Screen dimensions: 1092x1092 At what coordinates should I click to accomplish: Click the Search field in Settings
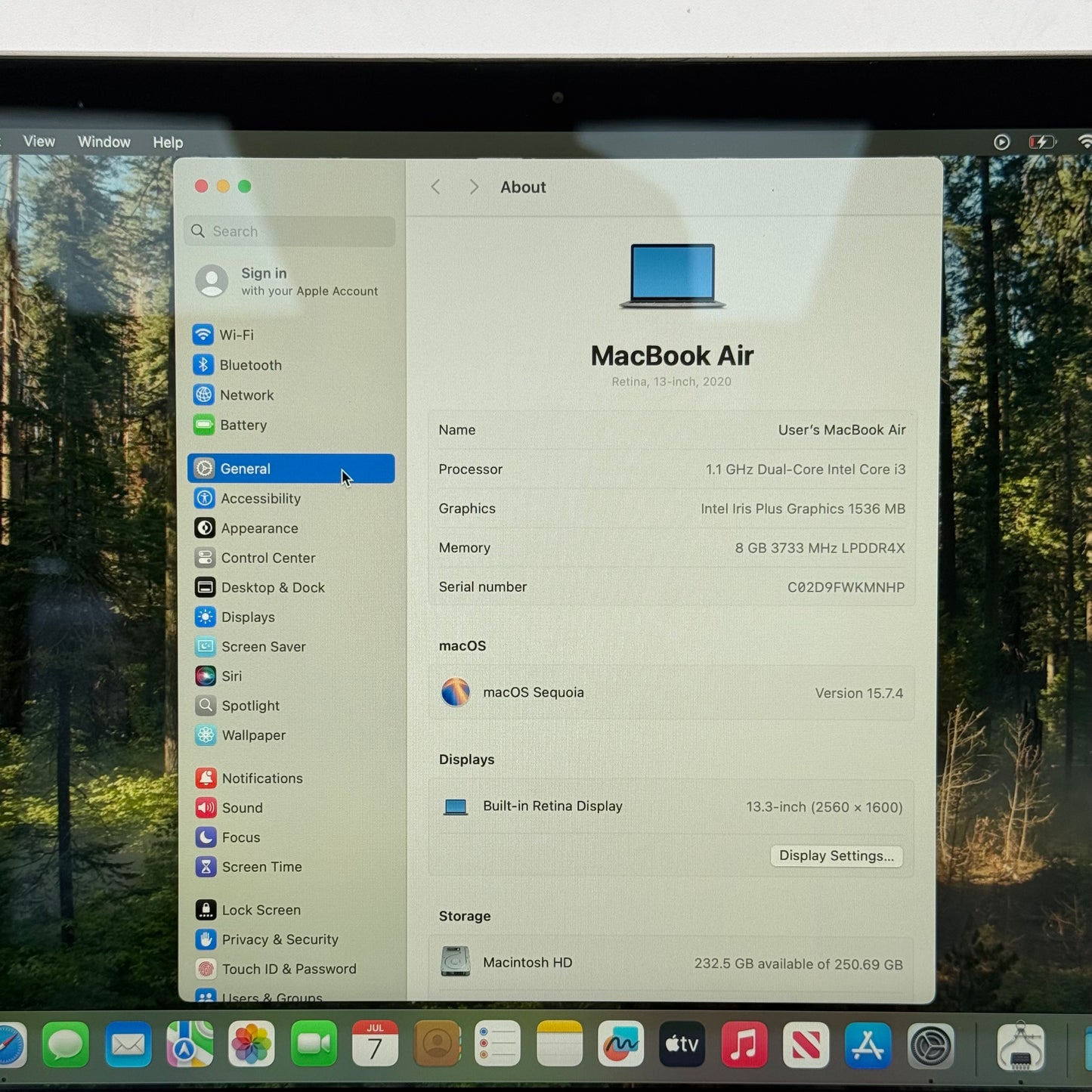click(289, 231)
